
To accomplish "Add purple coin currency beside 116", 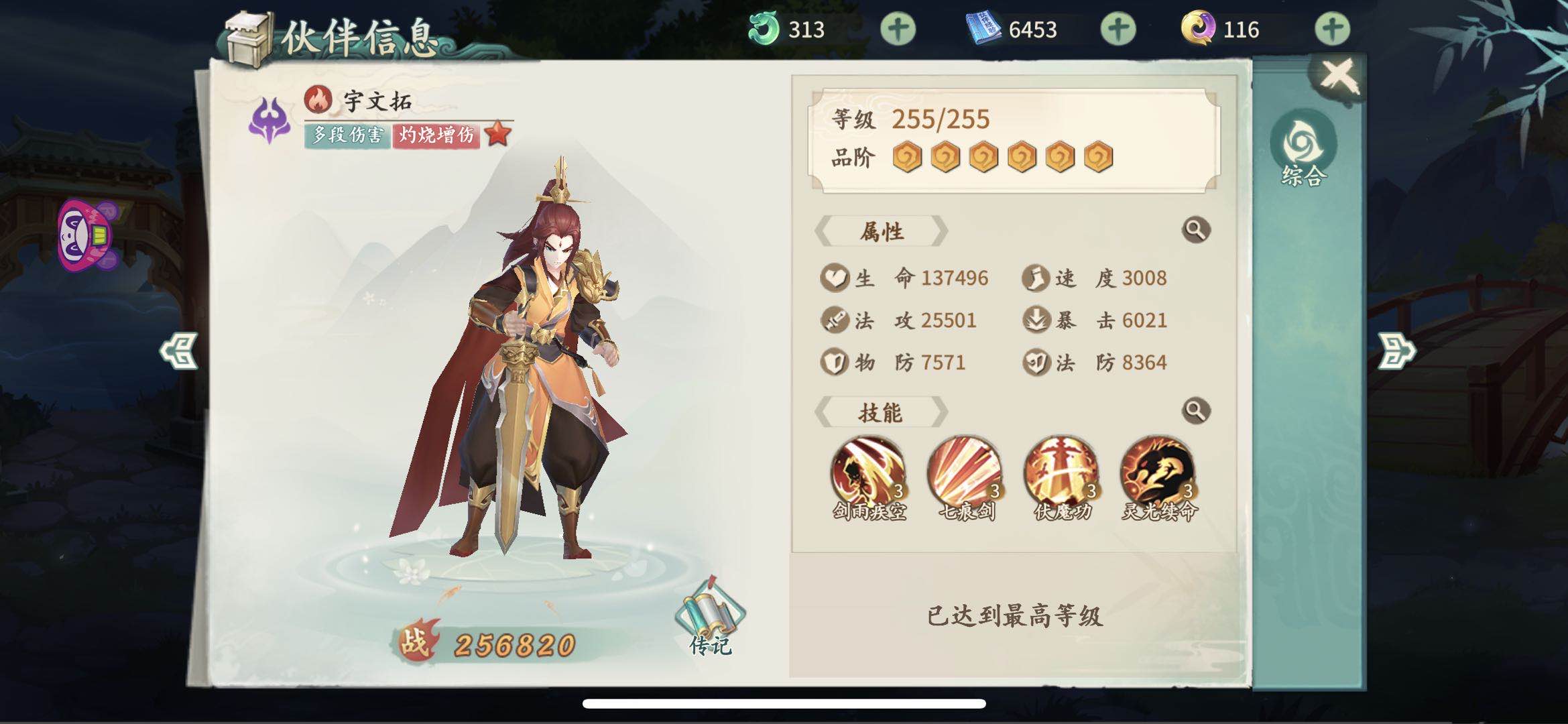I will click(x=1332, y=29).
